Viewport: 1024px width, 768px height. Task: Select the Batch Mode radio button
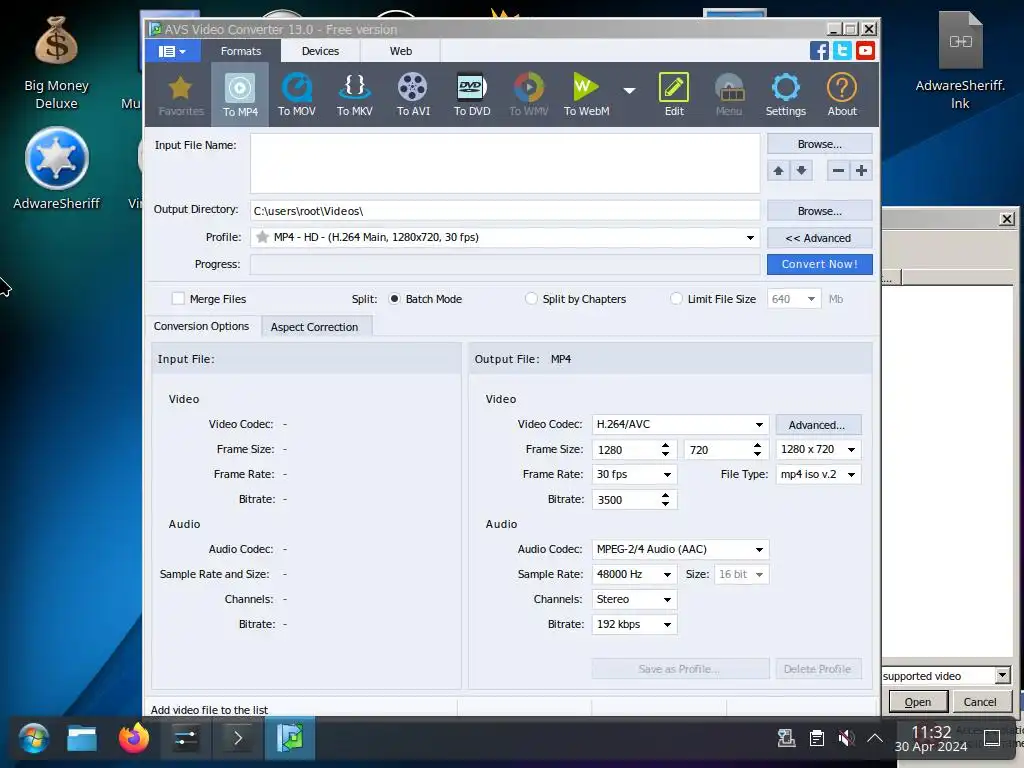394,298
